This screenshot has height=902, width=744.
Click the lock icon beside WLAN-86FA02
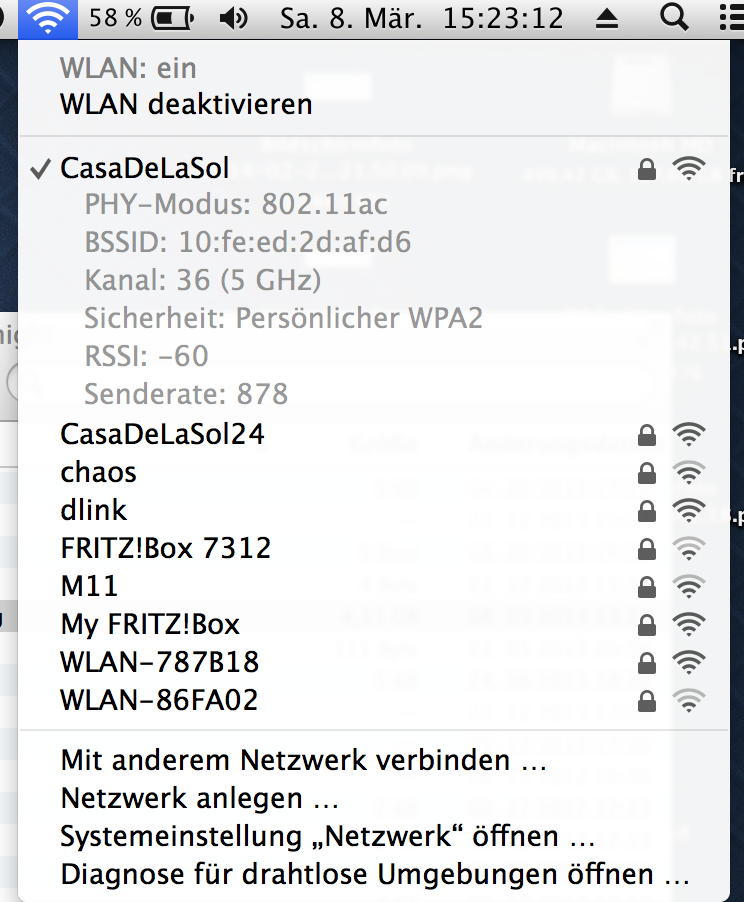tap(647, 701)
